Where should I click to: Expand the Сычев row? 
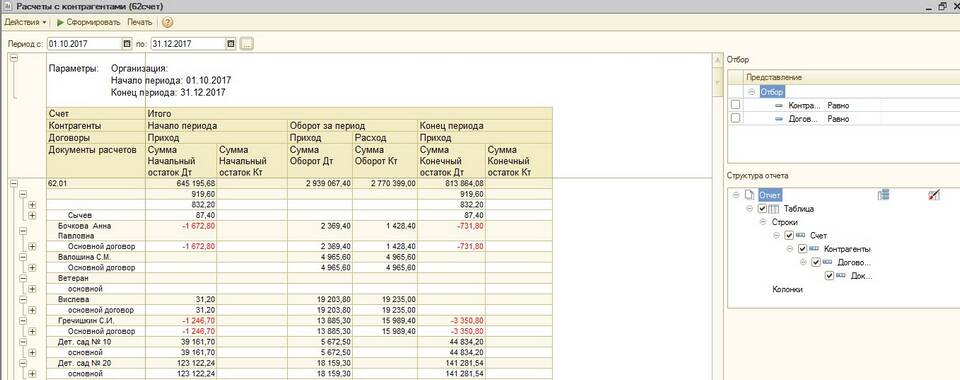click(x=32, y=215)
